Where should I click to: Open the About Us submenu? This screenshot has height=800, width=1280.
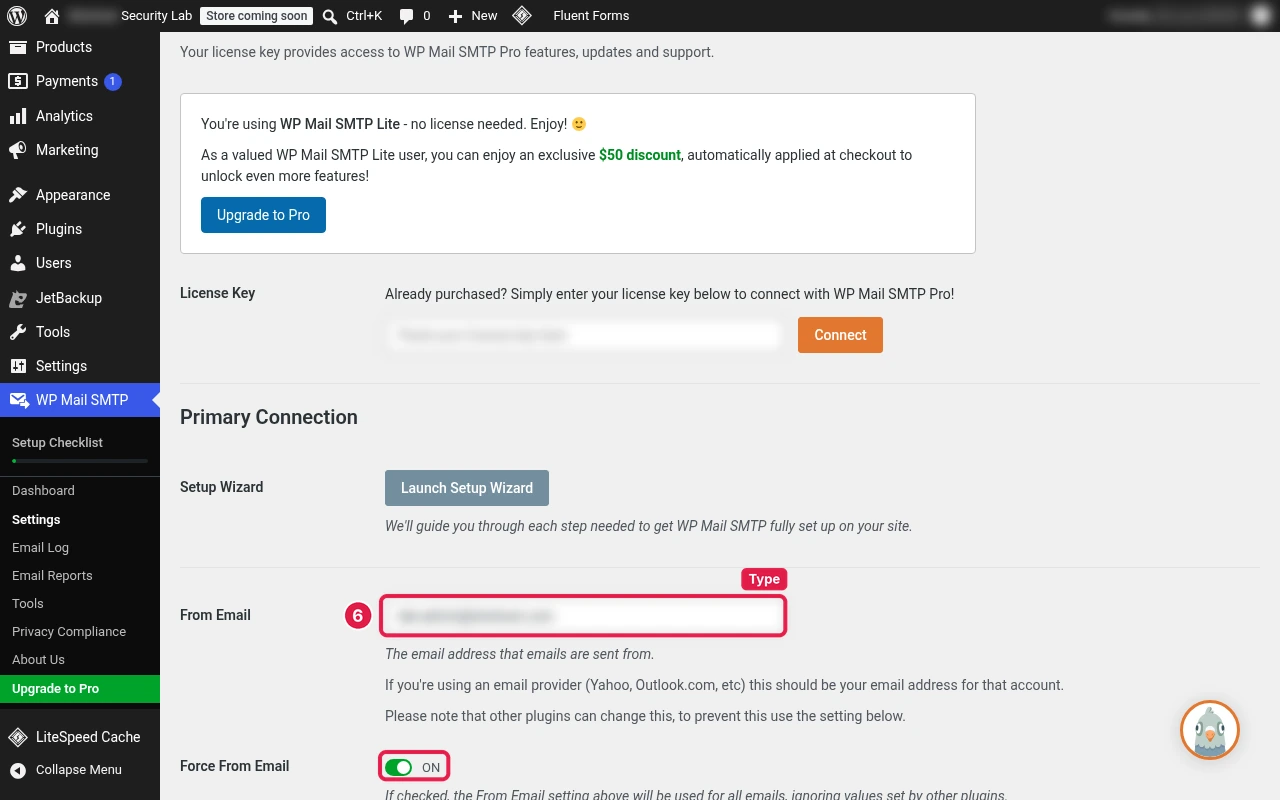(x=38, y=660)
